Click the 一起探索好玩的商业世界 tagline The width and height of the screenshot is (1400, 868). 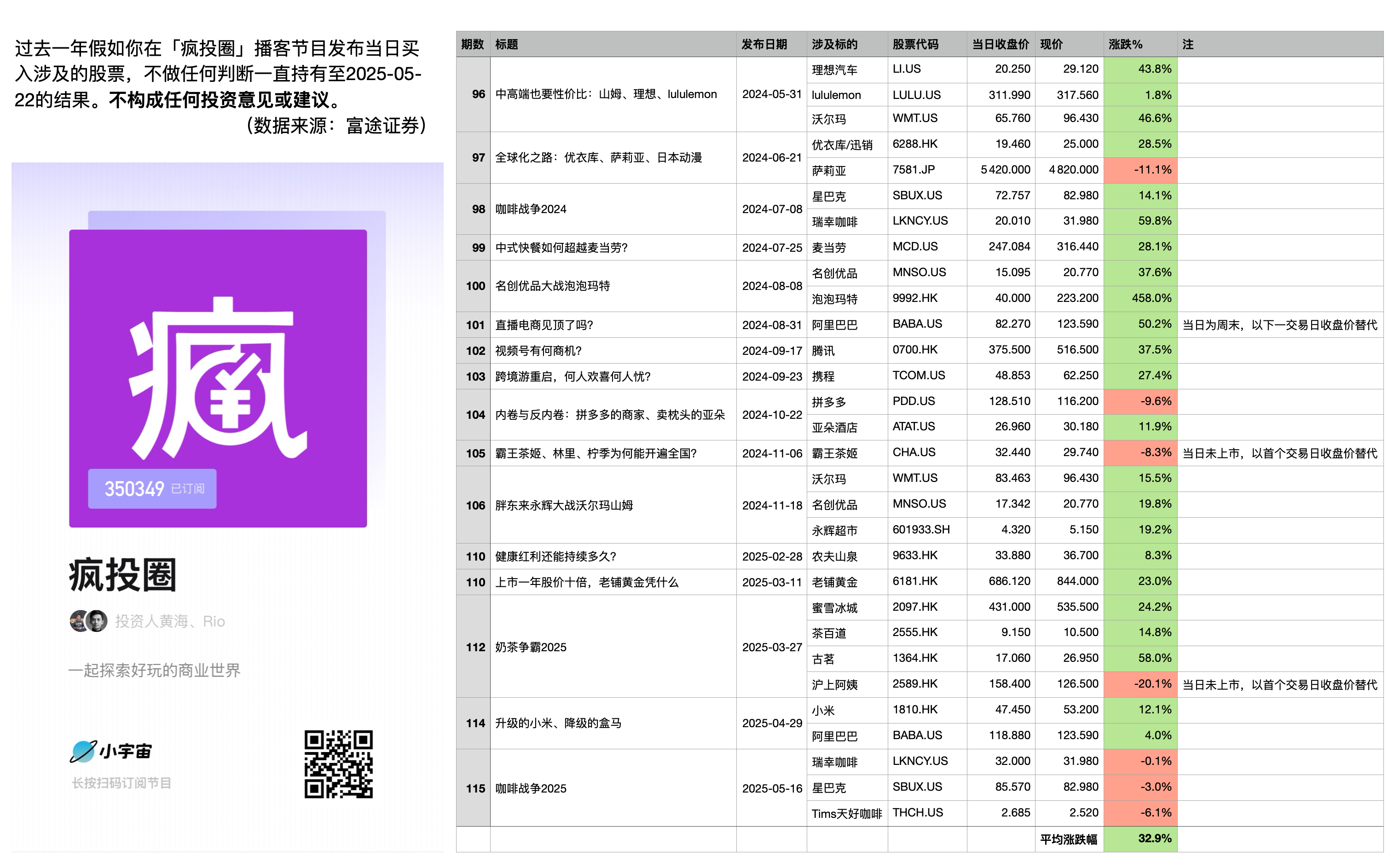coord(155,670)
